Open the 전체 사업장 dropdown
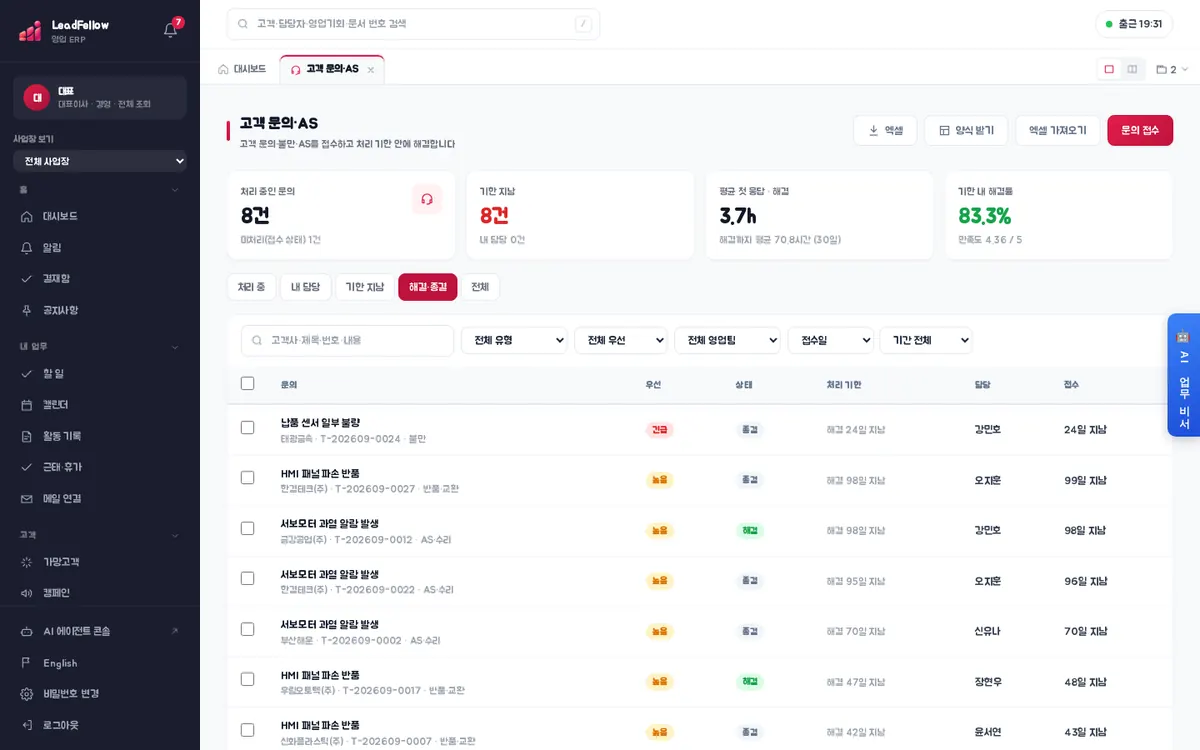 tap(100, 161)
